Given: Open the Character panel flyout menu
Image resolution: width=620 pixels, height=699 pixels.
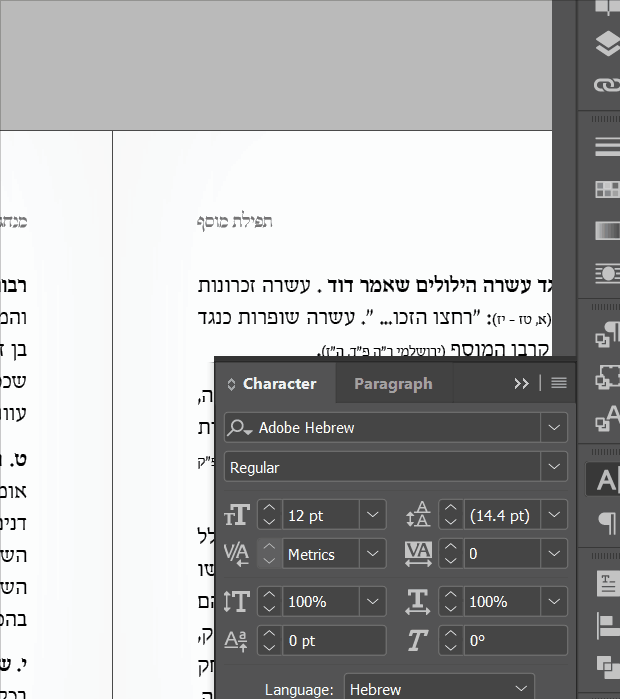Looking at the screenshot, I should point(559,383).
